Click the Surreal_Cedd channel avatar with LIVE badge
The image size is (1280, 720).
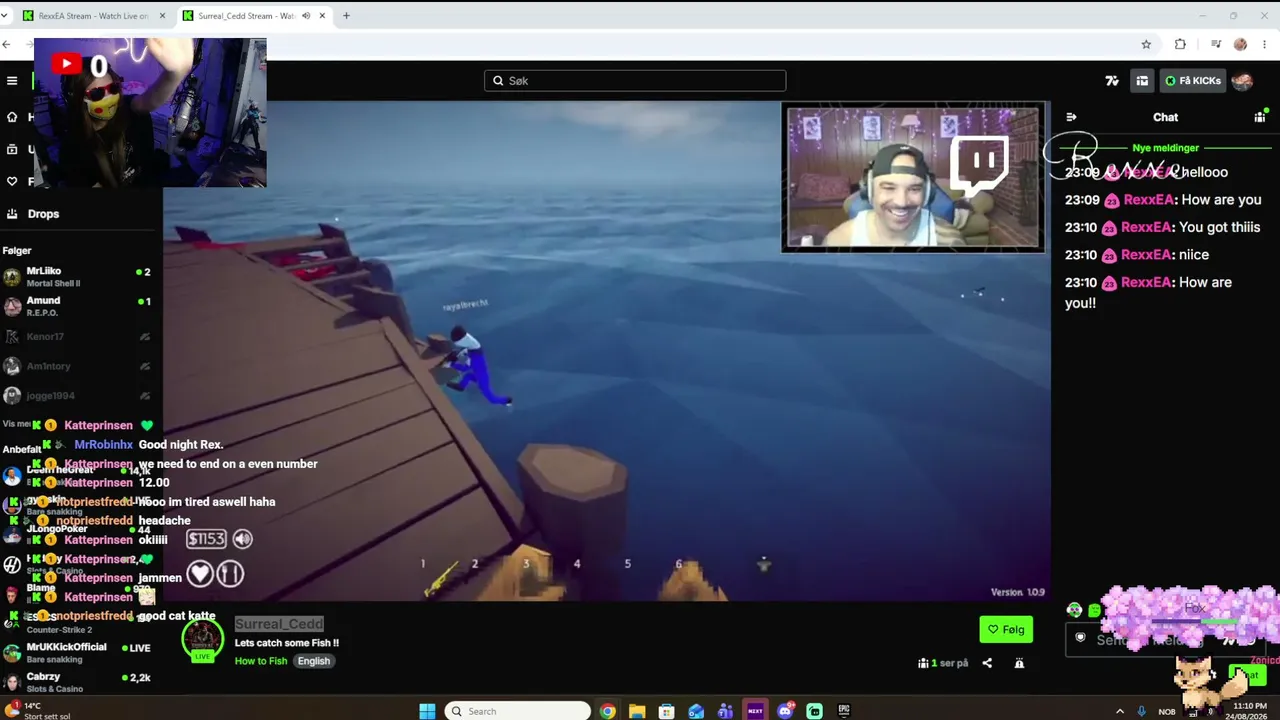pos(202,641)
